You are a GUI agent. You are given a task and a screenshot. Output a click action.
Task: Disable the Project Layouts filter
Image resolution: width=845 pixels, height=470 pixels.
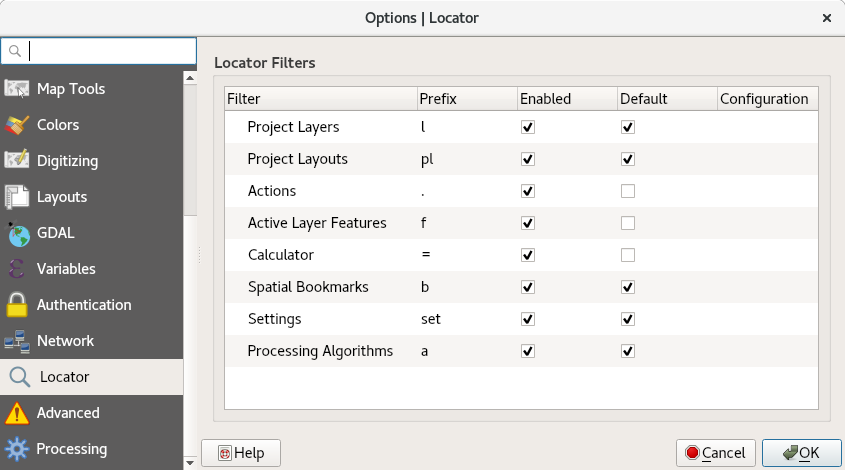coord(528,159)
